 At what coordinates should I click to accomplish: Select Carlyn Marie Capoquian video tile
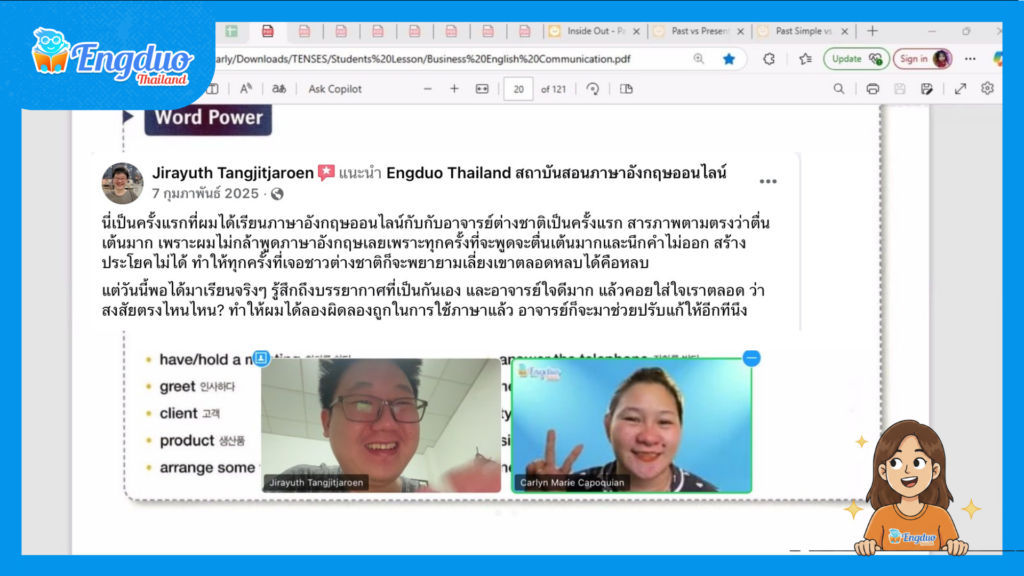click(x=632, y=425)
